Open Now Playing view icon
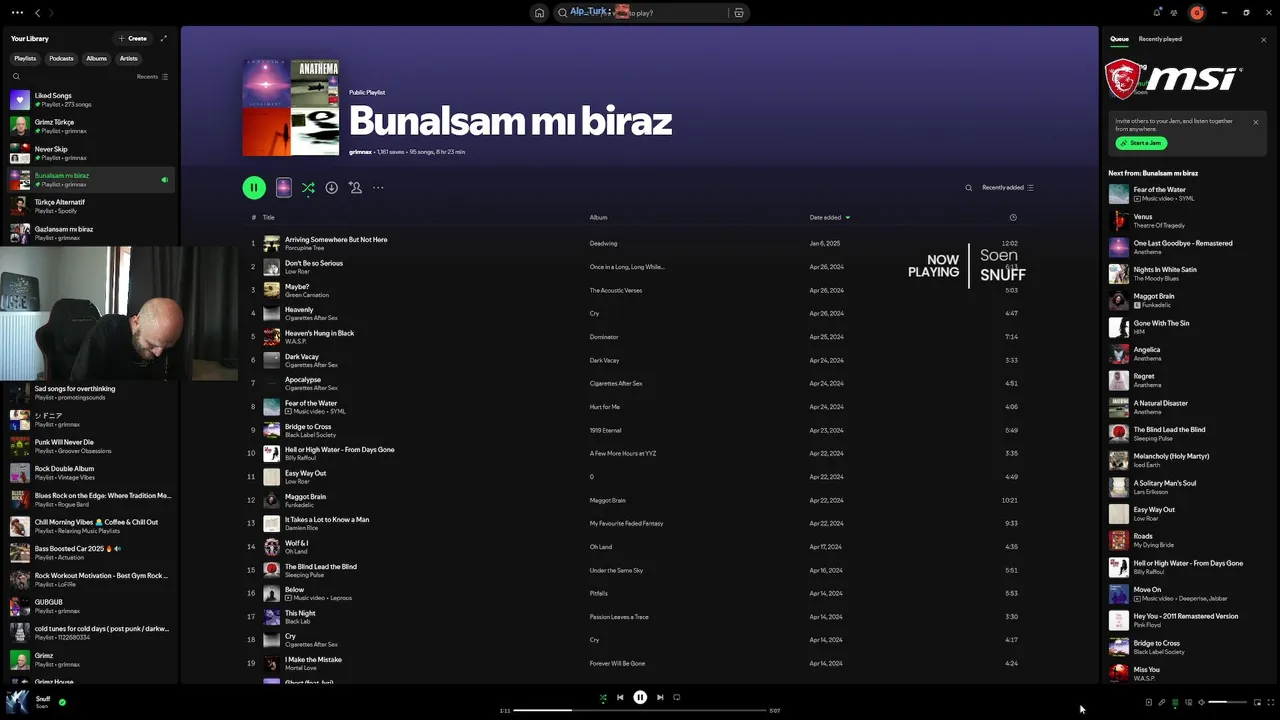The image size is (1280, 720). pos(1148,702)
